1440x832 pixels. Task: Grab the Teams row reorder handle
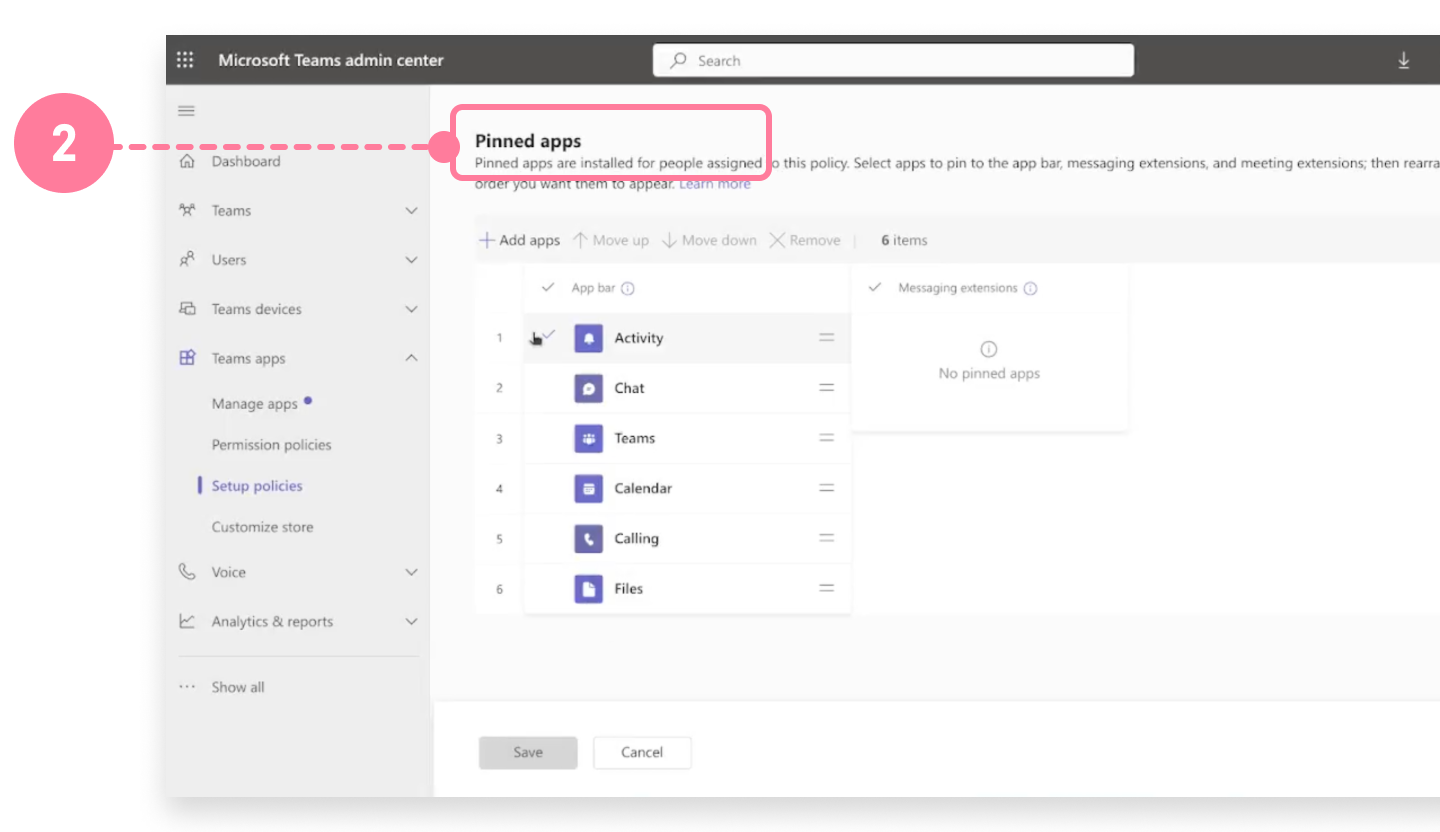(827, 438)
